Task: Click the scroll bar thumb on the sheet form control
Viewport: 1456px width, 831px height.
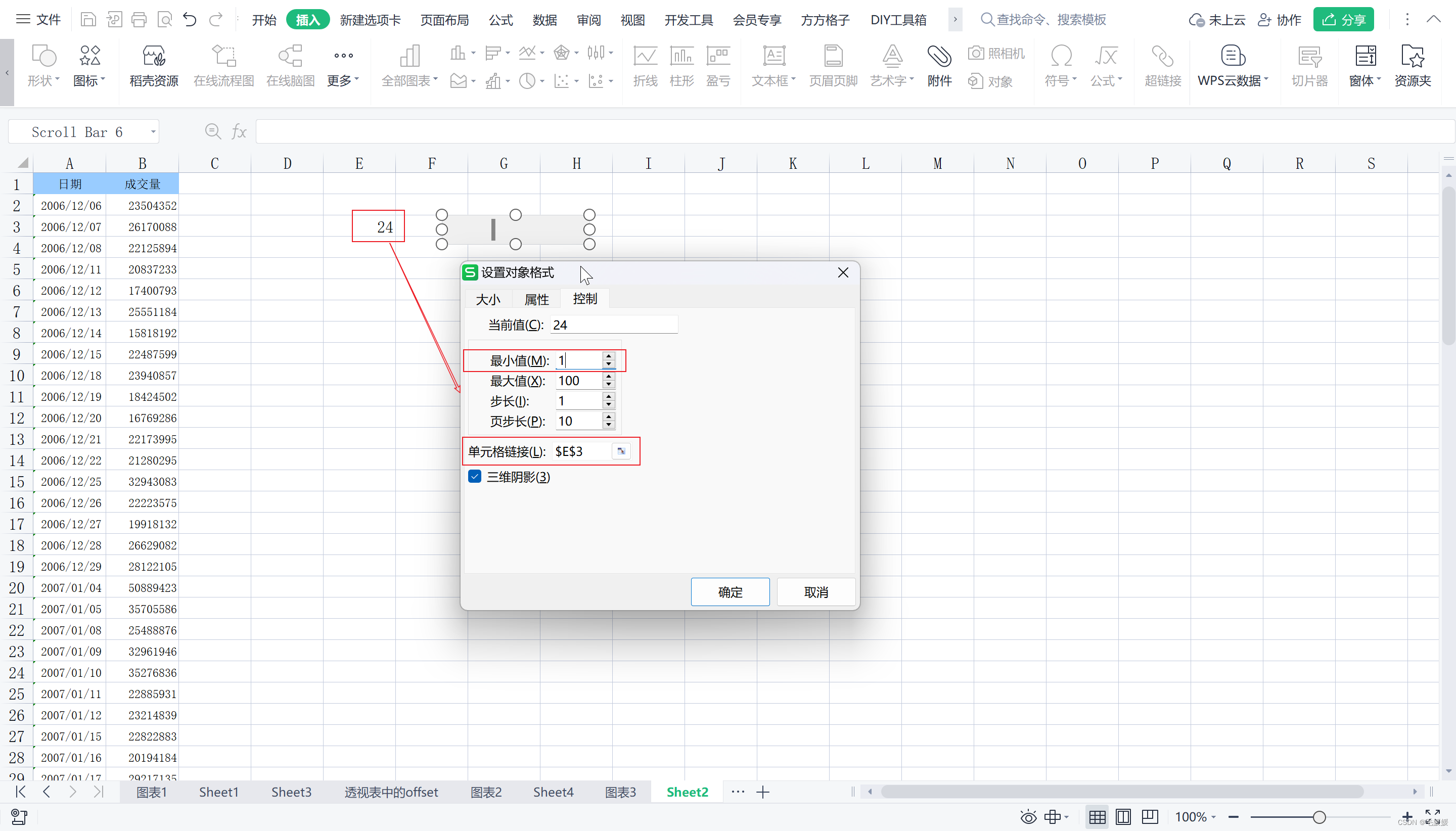Action: click(x=493, y=229)
